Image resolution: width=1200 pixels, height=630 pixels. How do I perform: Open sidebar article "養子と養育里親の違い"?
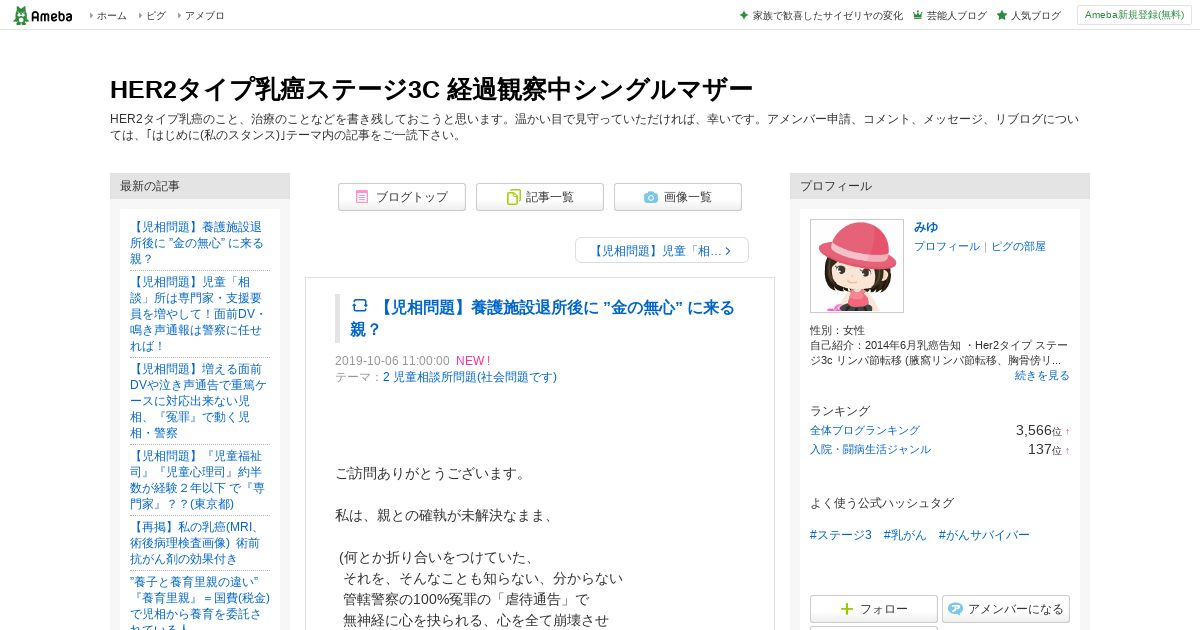tap(198, 602)
